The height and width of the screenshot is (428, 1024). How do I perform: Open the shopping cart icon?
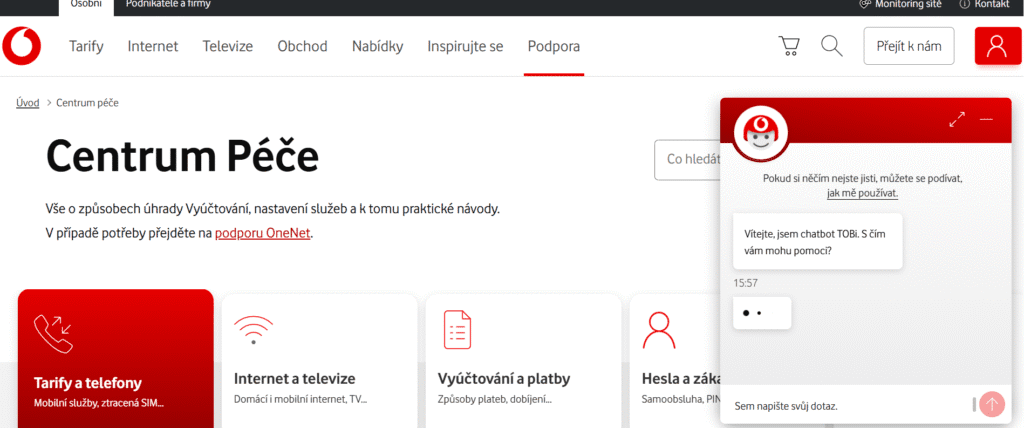[x=789, y=46]
